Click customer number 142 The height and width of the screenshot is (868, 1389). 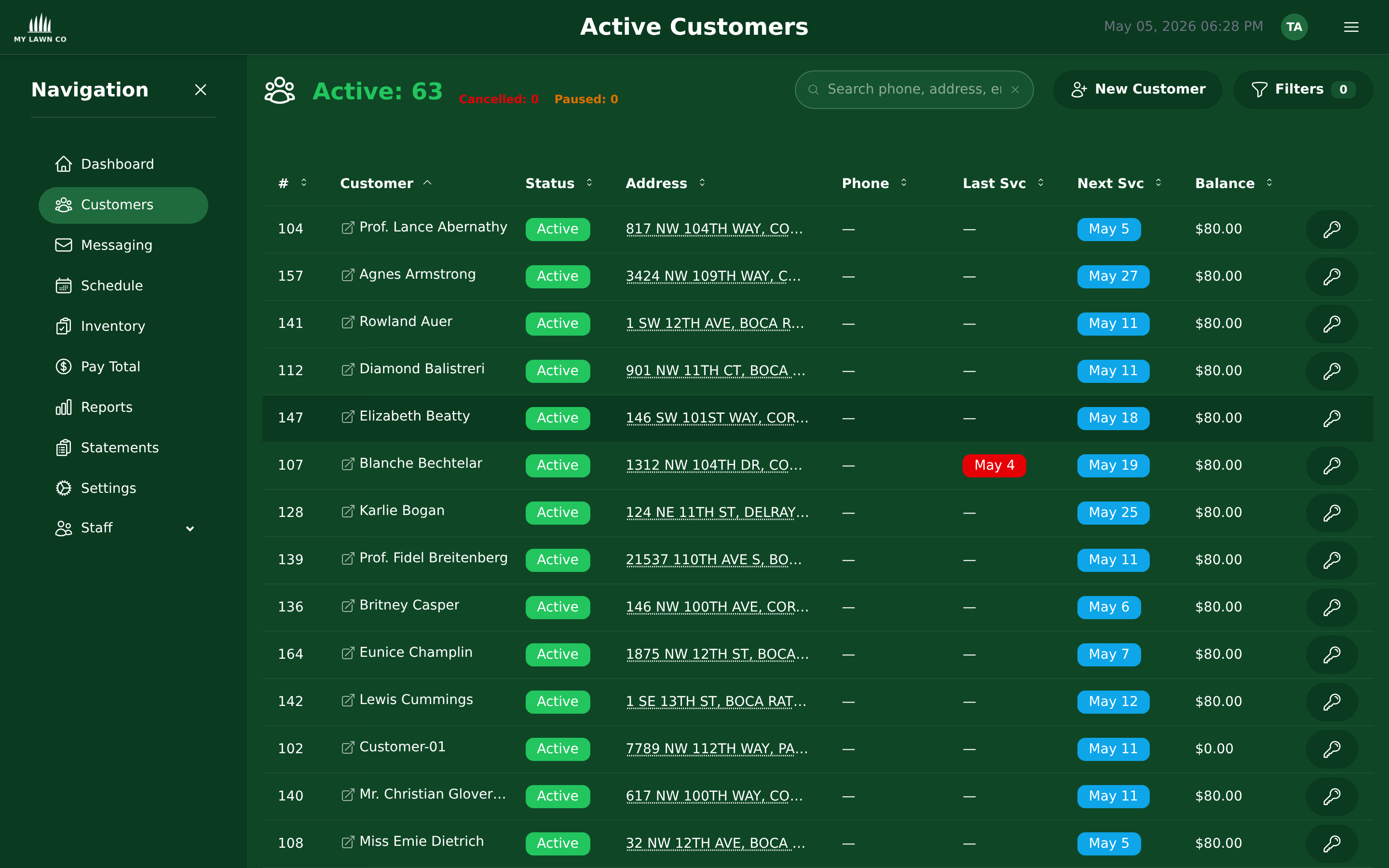pos(290,702)
